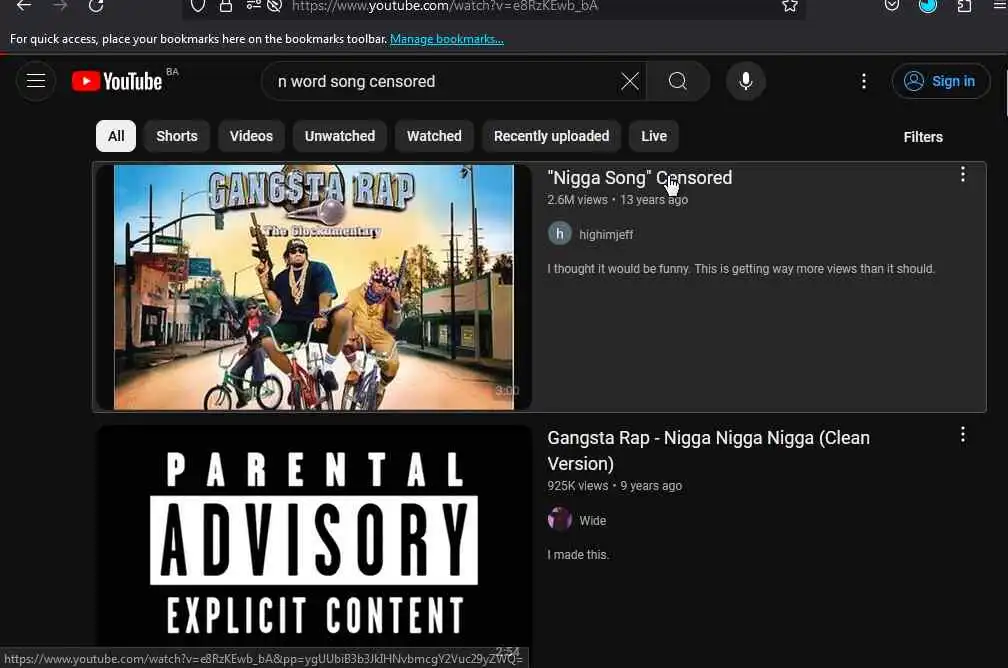Open the site permissions icon in address bar
This screenshot has width=1008, height=668.
[253, 6]
